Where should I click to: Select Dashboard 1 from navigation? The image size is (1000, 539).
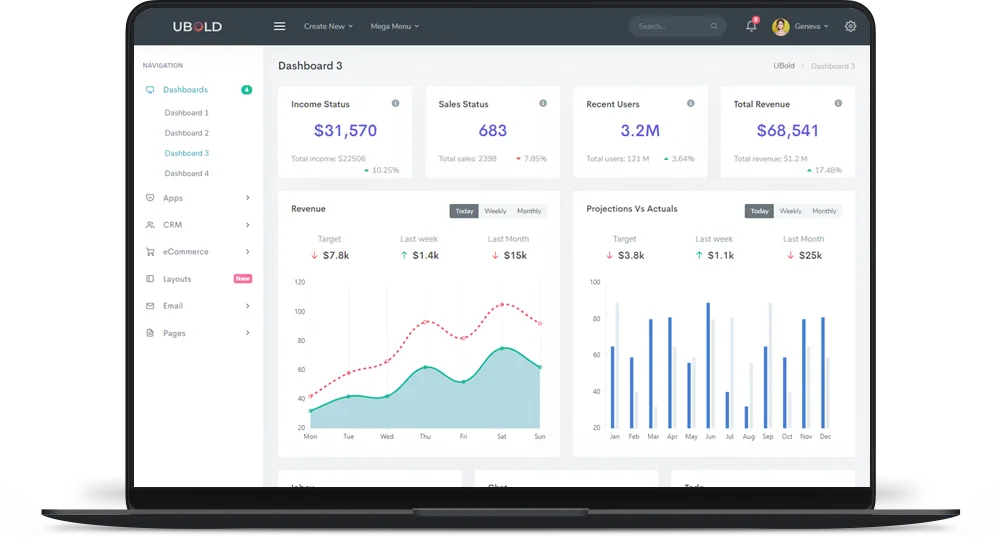tap(186, 113)
